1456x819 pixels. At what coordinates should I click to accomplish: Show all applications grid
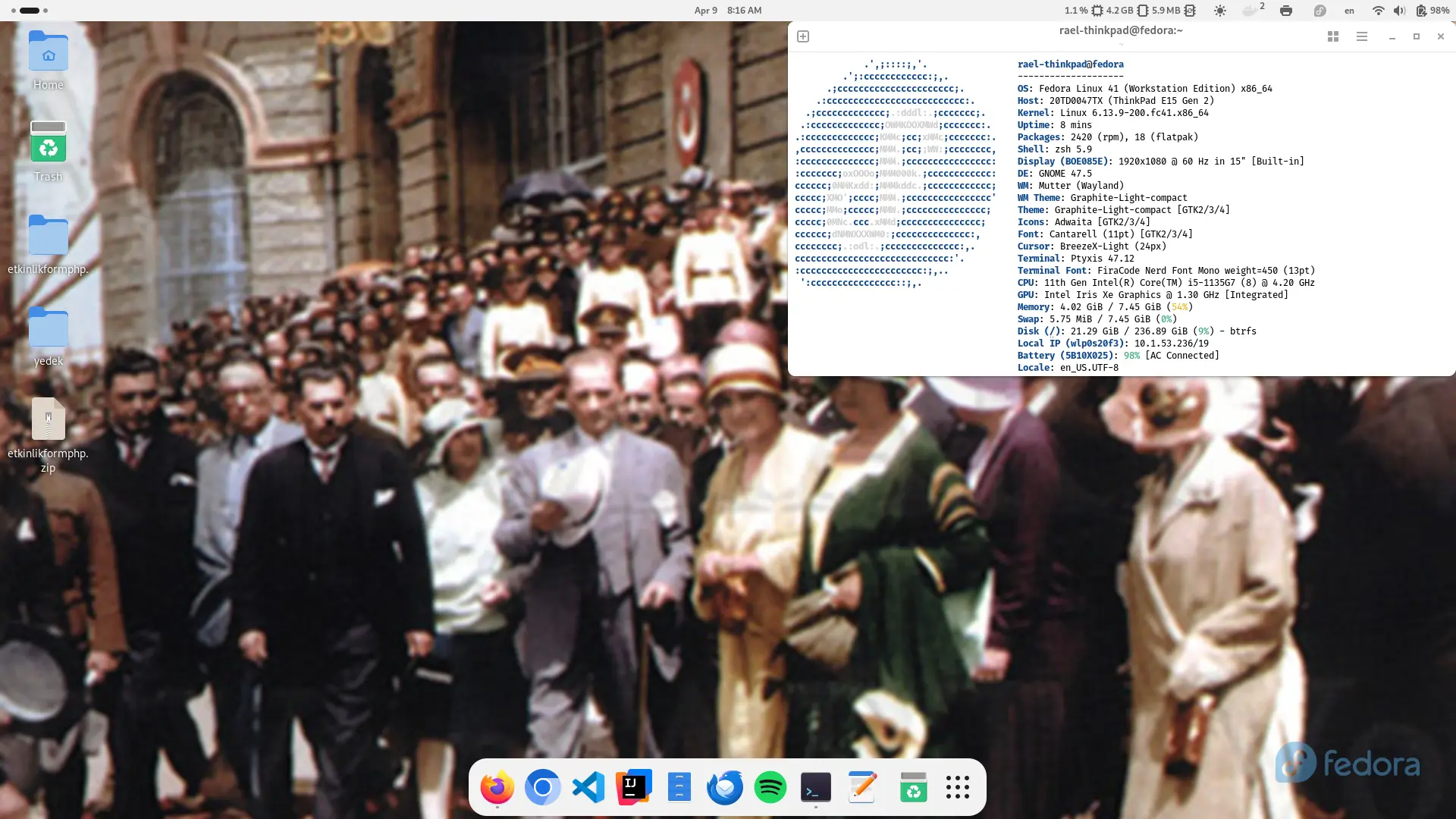(x=958, y=788)
